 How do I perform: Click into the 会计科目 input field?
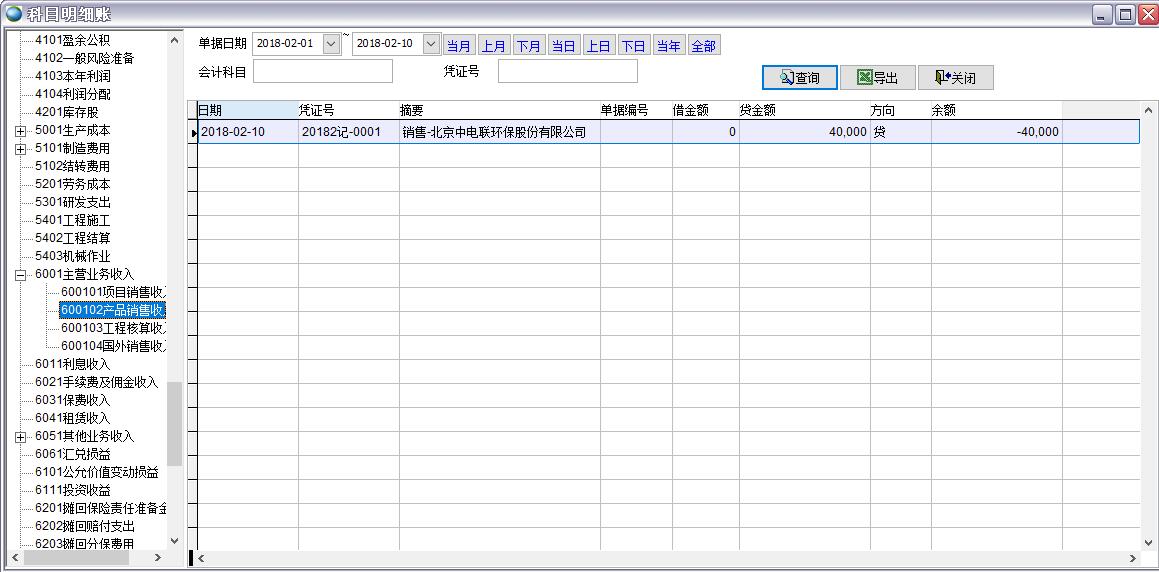click(323, 72)
